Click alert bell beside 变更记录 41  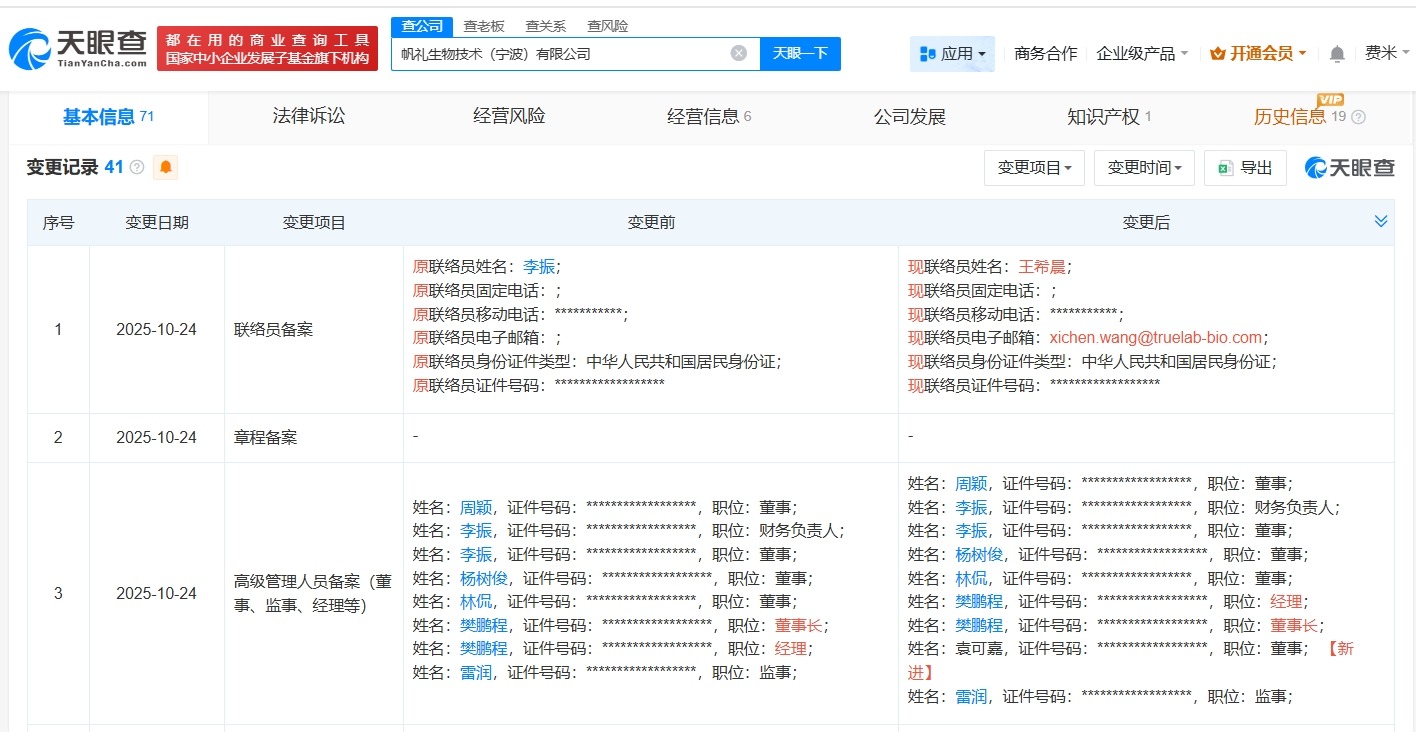tap(166, 167)
